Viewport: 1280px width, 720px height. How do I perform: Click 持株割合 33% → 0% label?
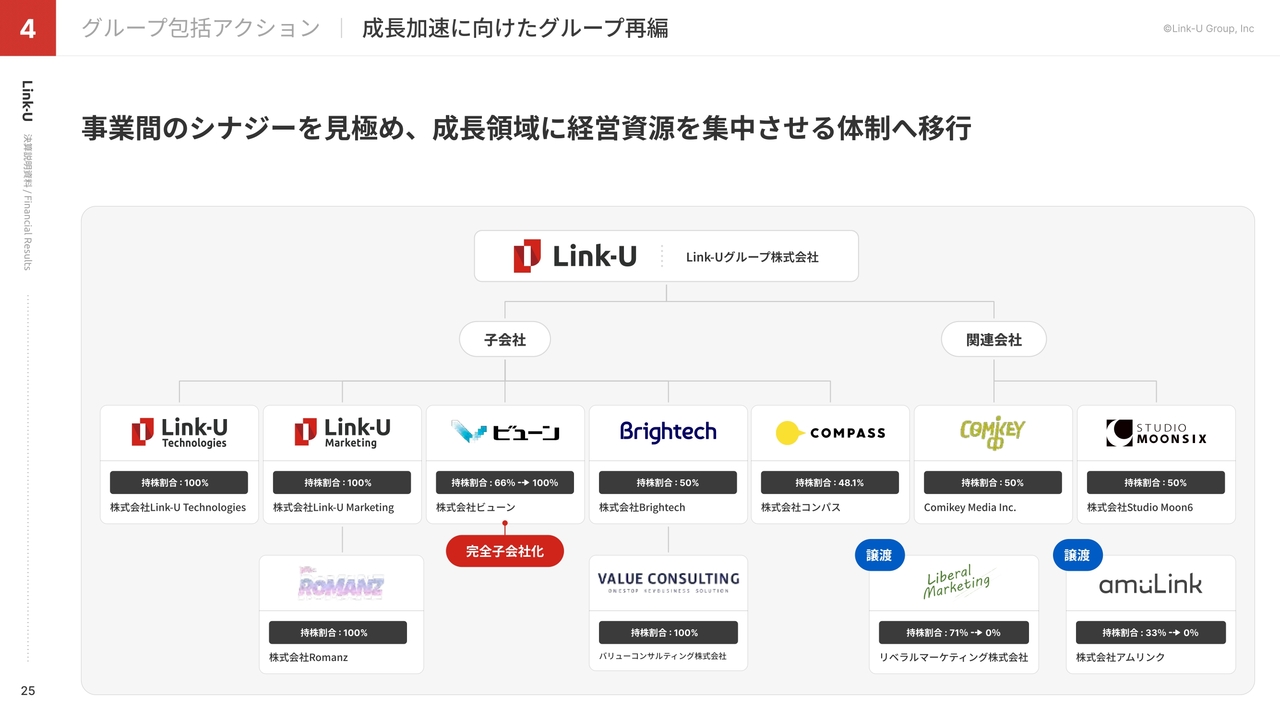tap(1151, 633)
